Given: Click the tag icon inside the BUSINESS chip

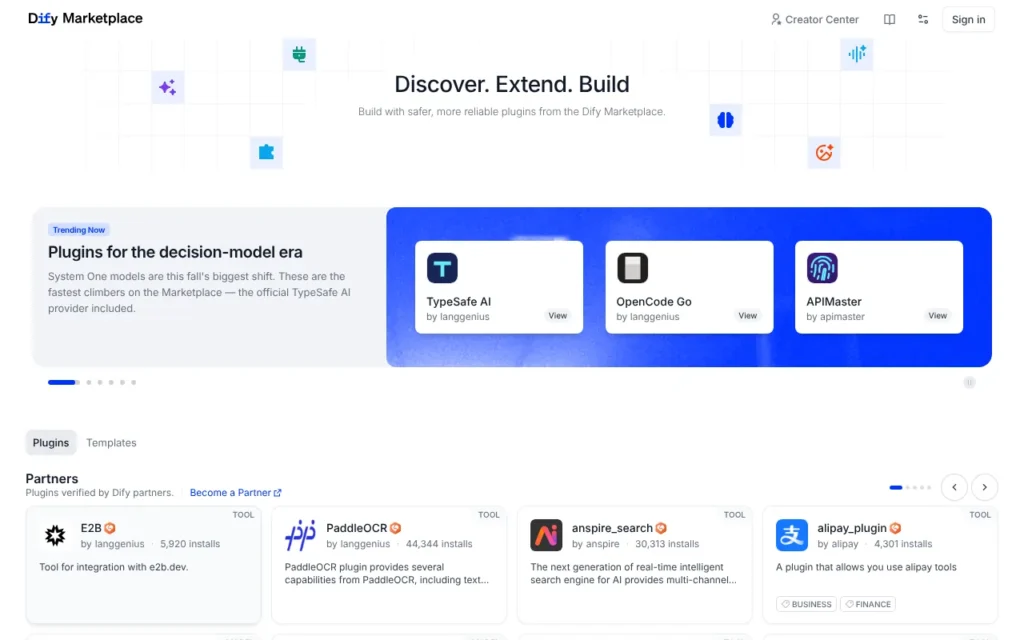Looking at the screenshot, I should 786,604.
